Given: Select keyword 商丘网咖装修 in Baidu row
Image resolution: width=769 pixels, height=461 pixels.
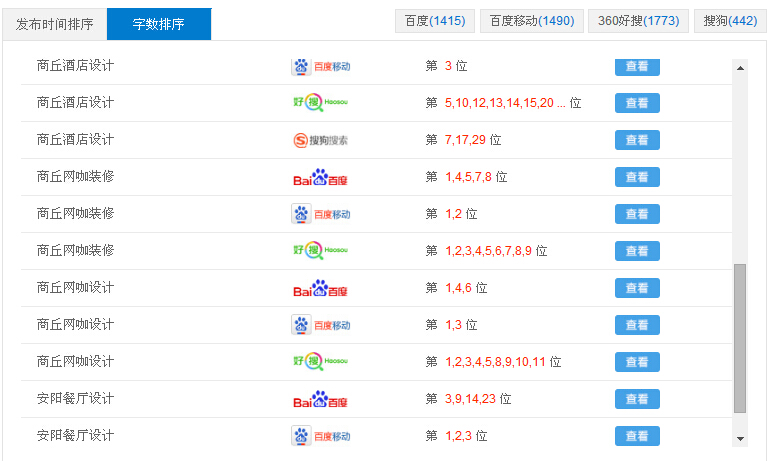Looking at the screenshot, I should (x=76, y=177).
